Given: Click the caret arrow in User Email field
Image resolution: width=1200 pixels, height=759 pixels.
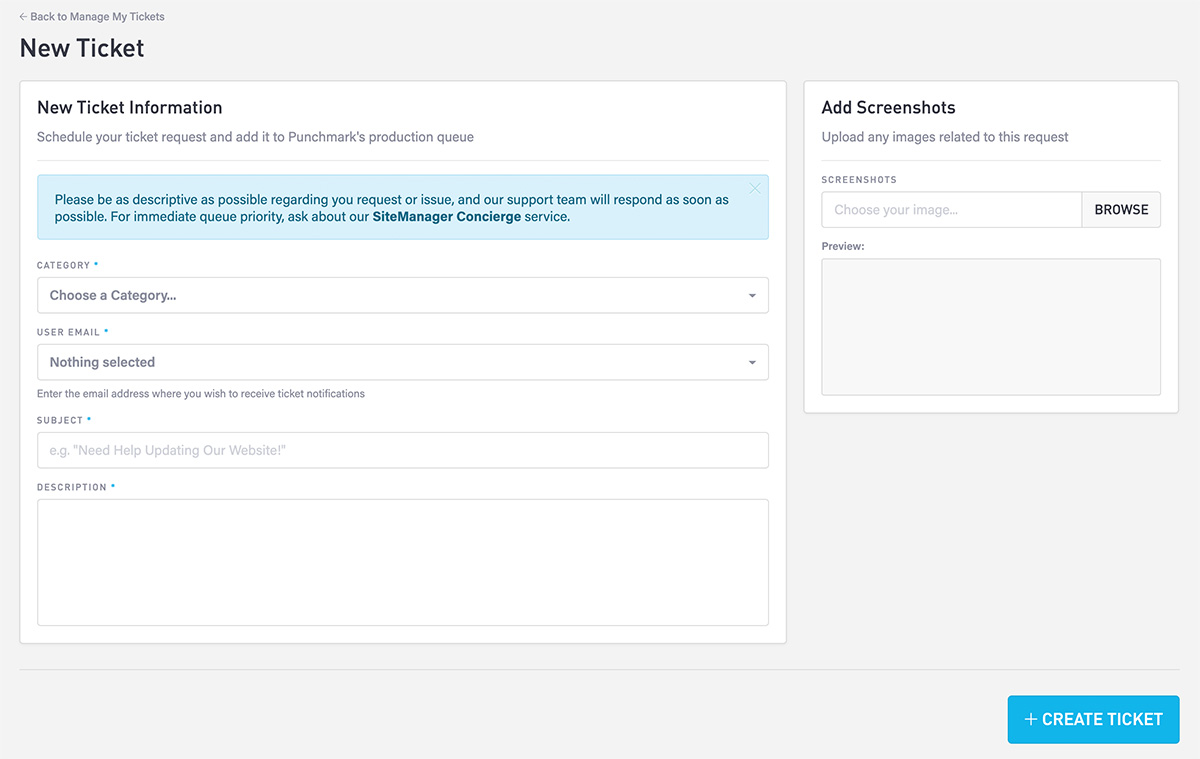Looking at the screenshot, I should pyautogui.click(x=752, y=363).
